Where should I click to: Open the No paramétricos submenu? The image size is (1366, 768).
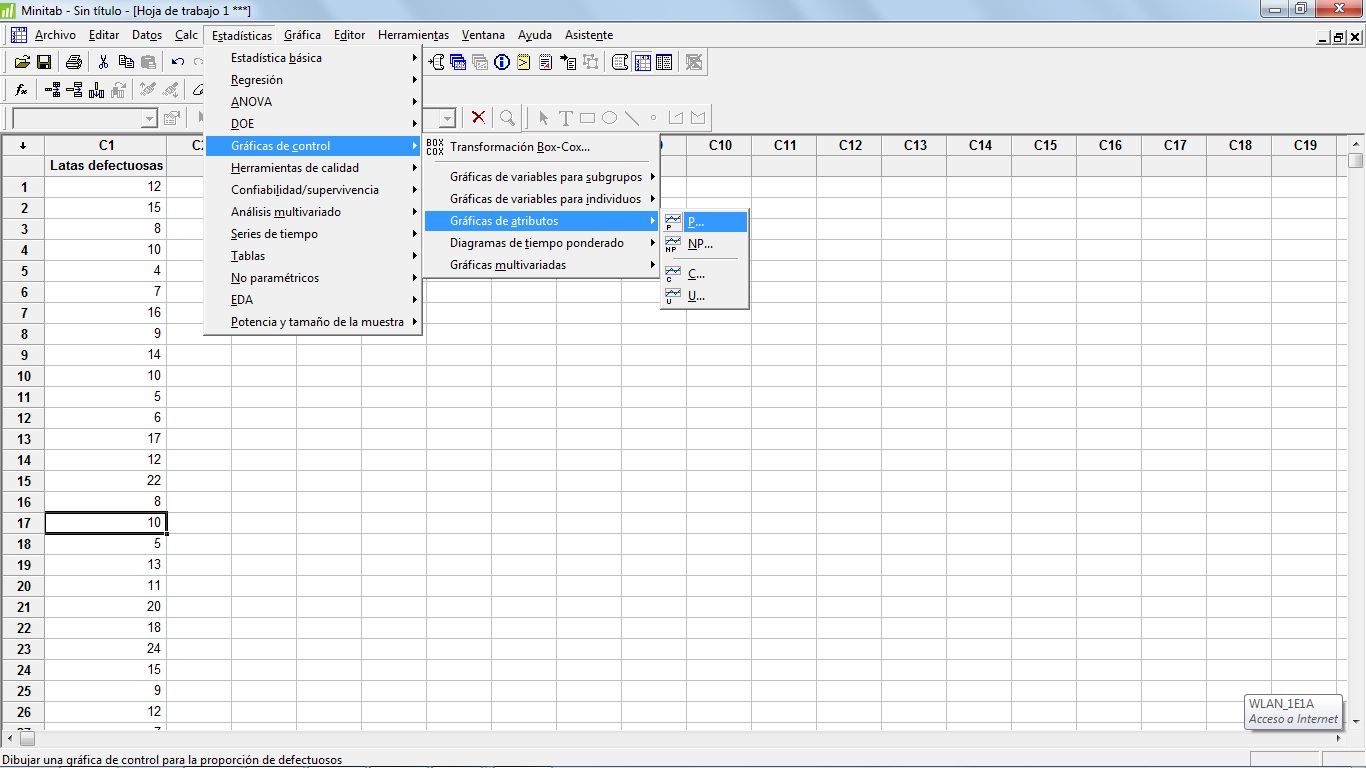point(313,278)
